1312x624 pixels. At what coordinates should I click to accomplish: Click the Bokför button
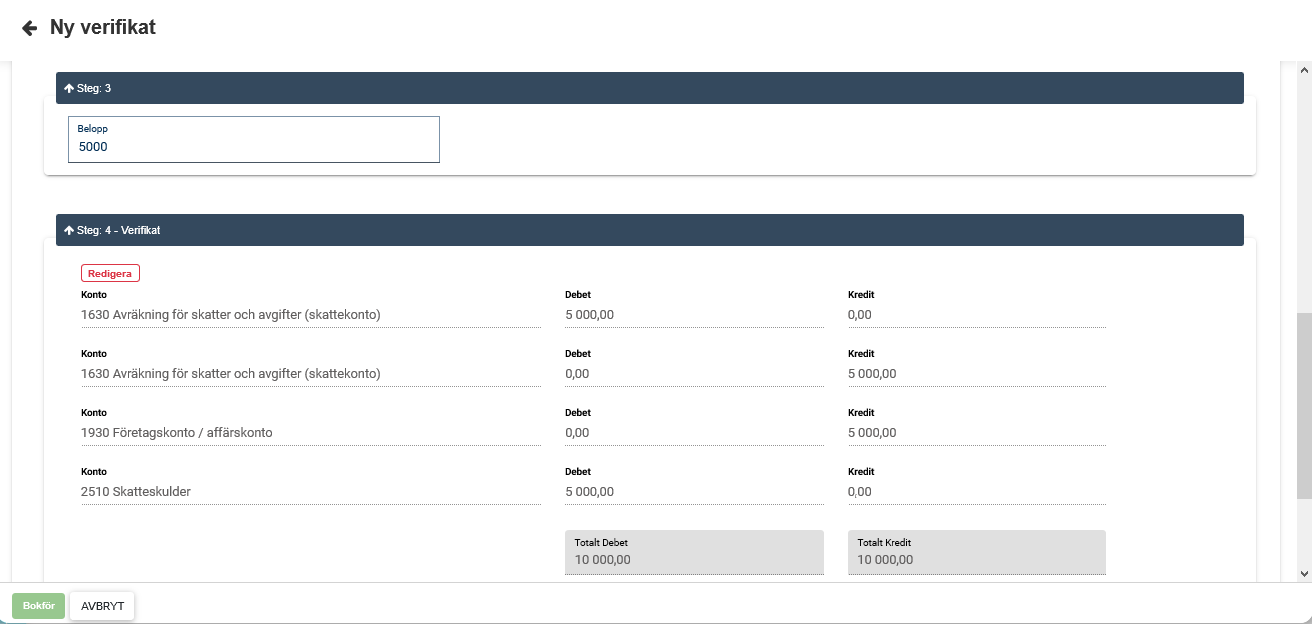38,606
